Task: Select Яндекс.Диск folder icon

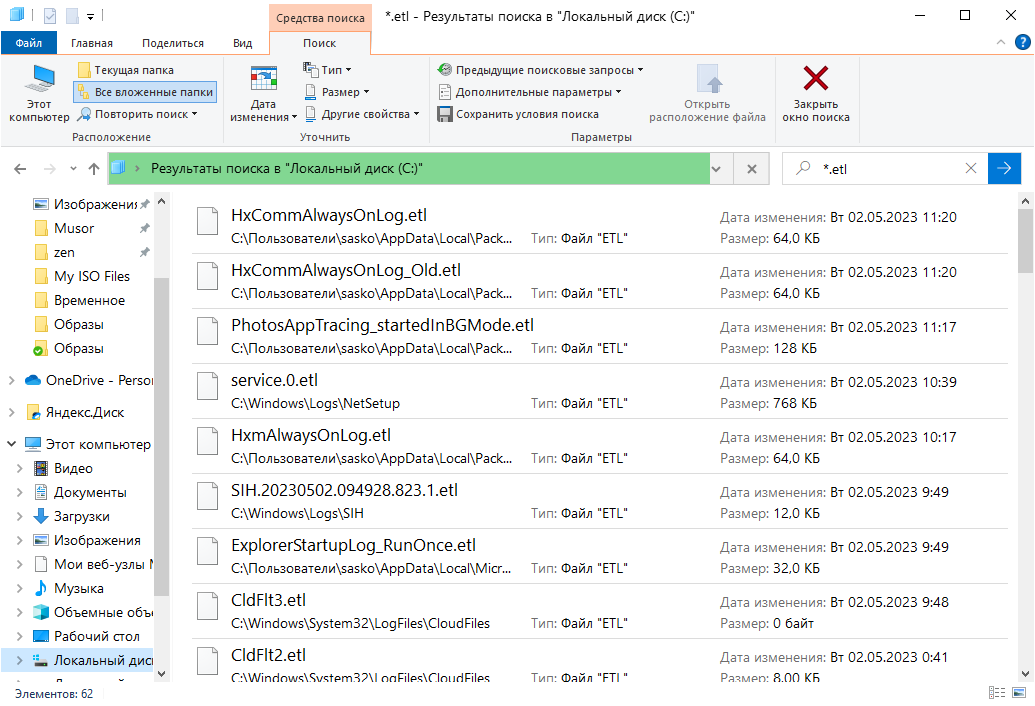Action: tap(33, 412)
